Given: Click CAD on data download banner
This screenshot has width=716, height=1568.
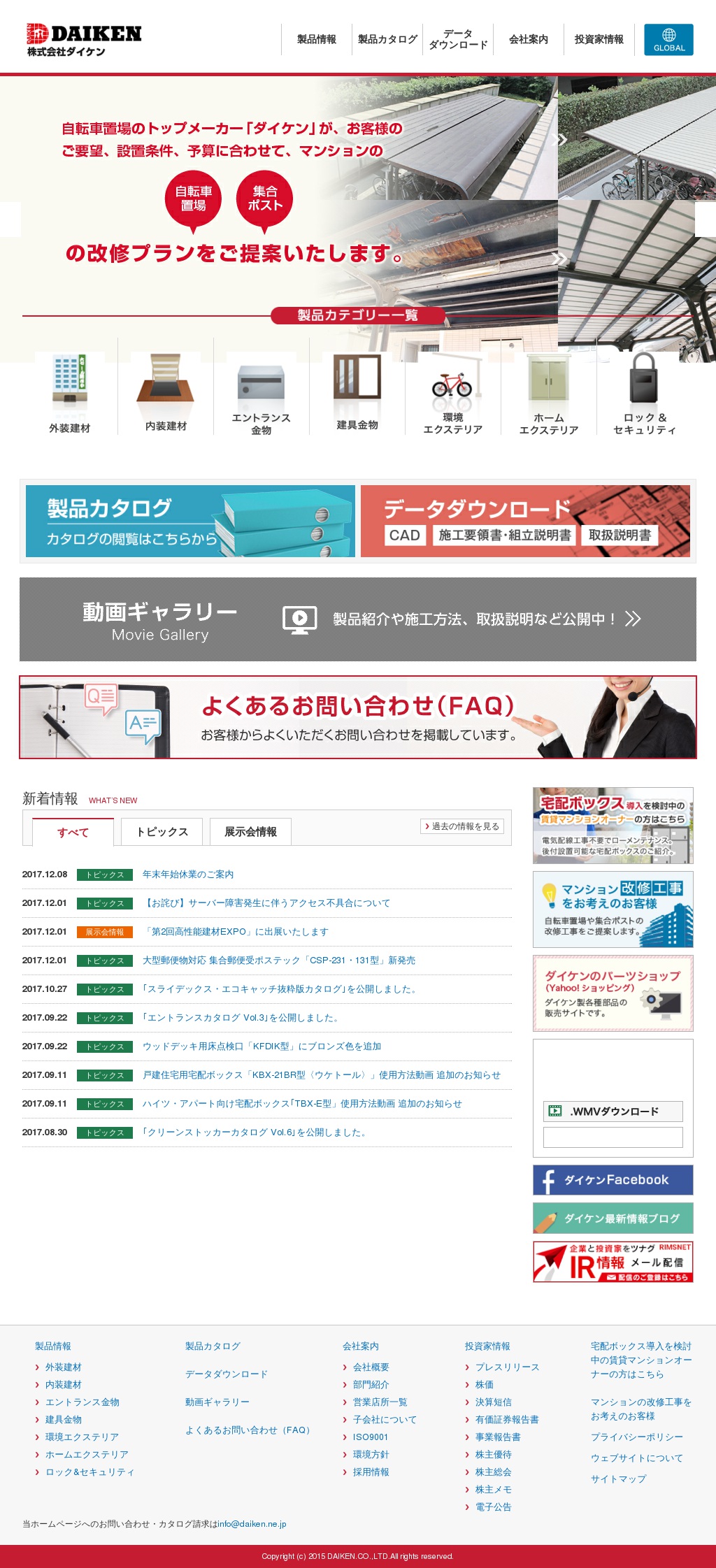Looking at the screenshot, I should (405, 535).
